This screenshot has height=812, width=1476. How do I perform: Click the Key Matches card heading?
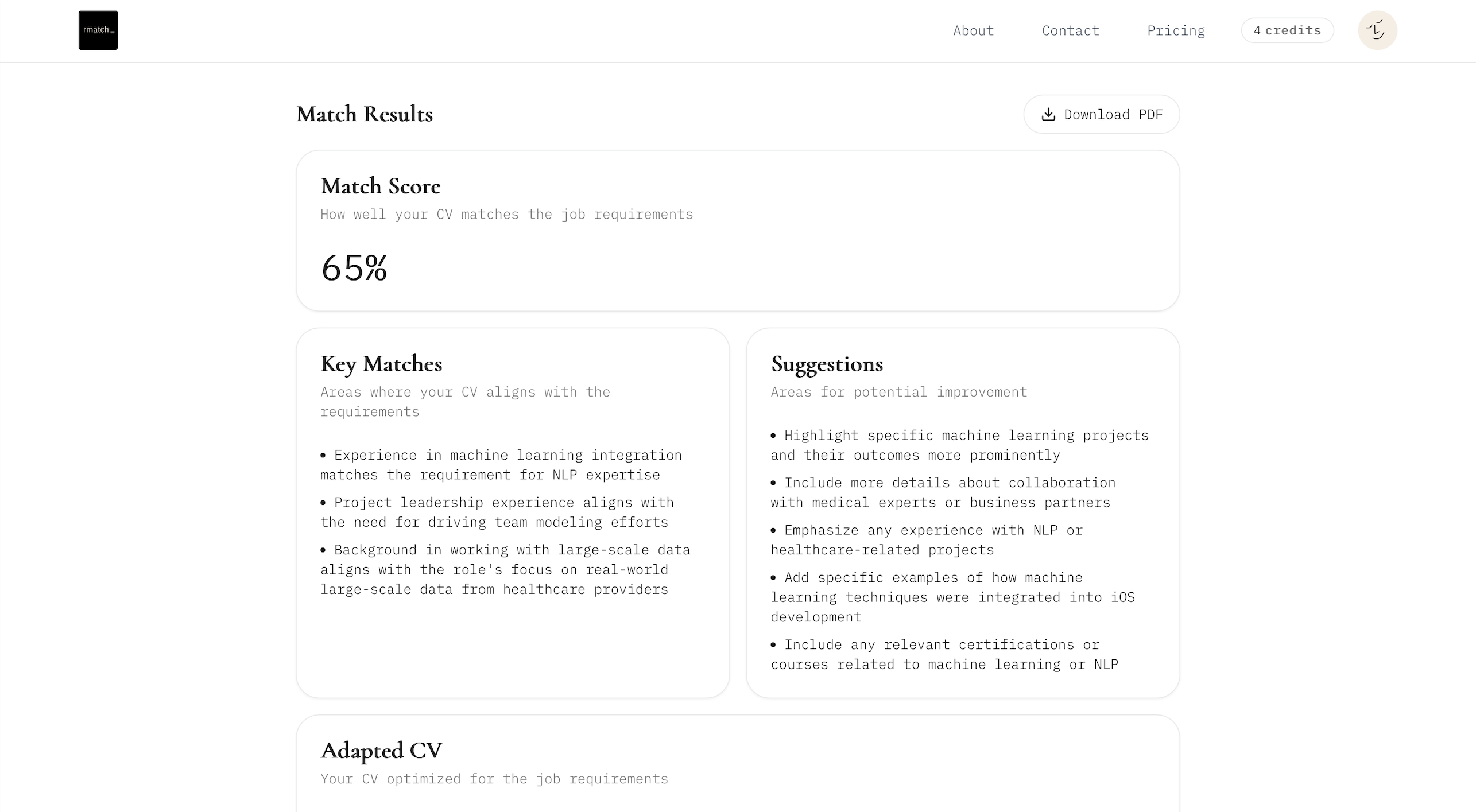point(381,364)
